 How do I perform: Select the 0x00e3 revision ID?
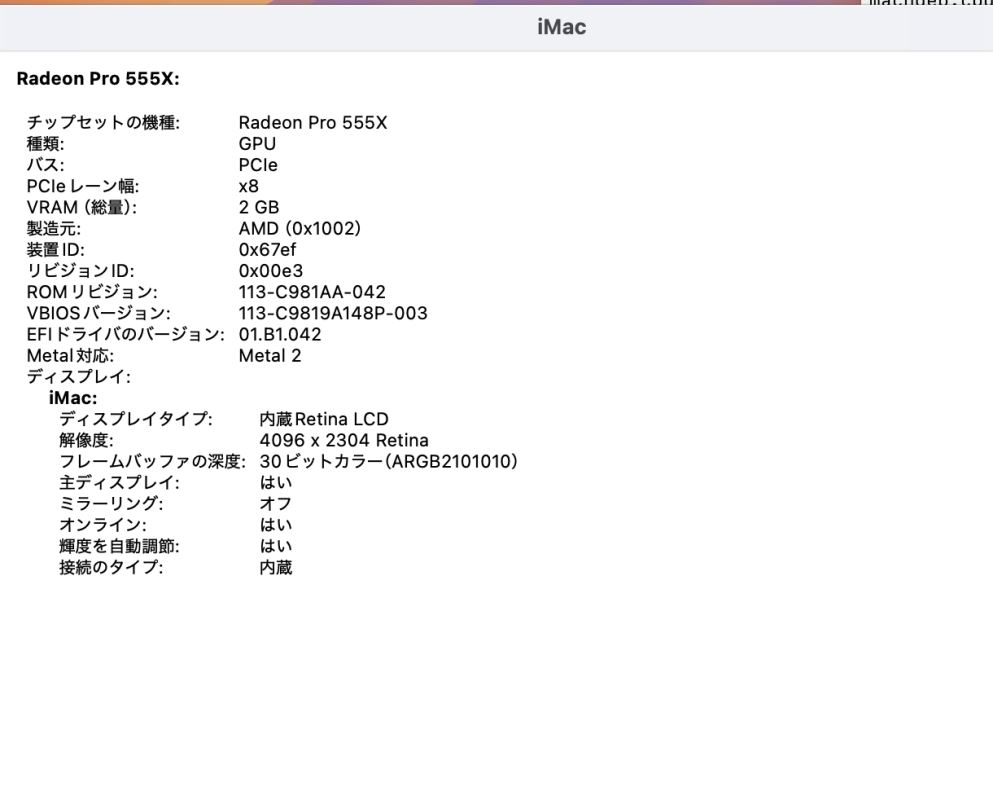[x=271, y=271]
